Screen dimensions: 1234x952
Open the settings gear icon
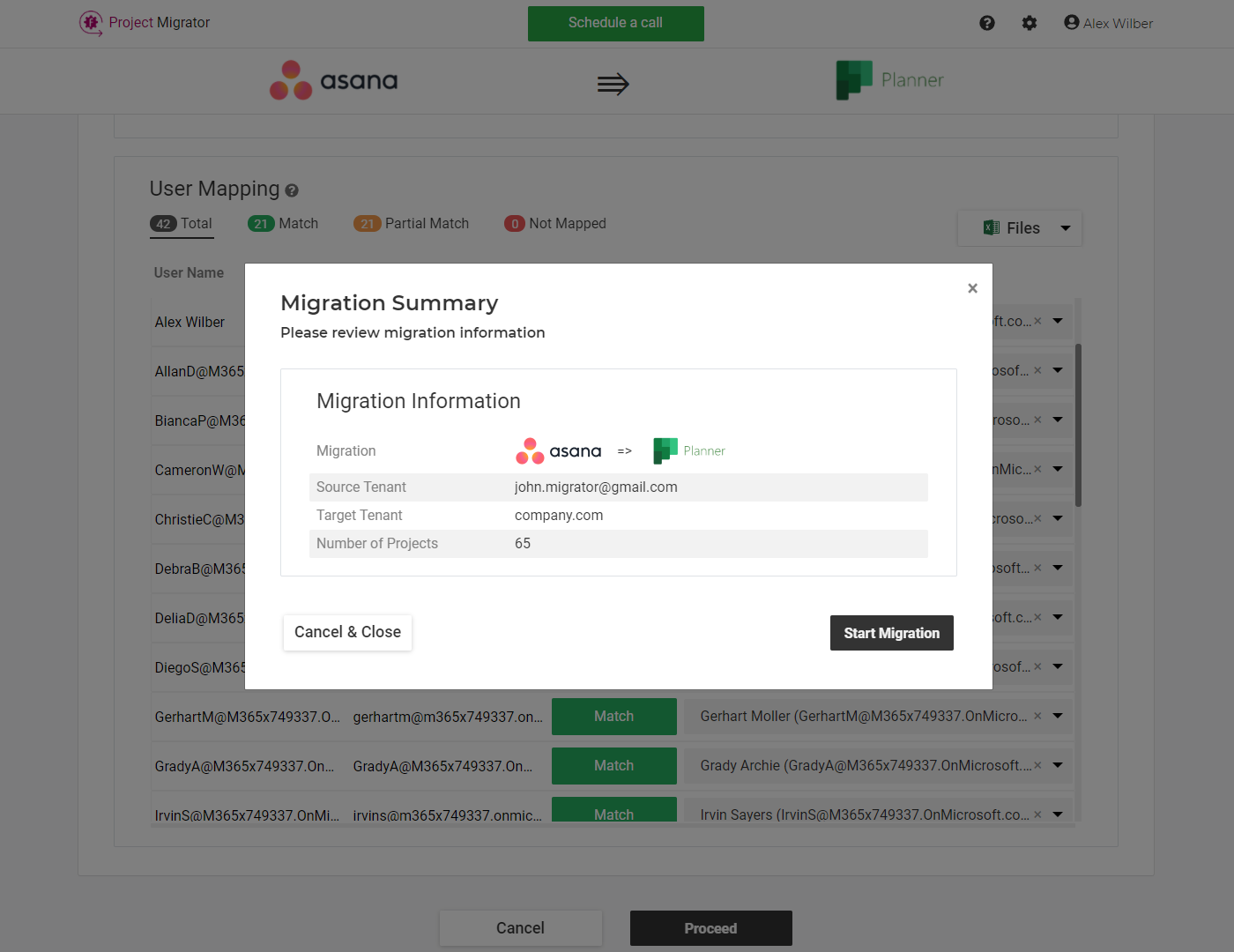tap(1029, 23)
